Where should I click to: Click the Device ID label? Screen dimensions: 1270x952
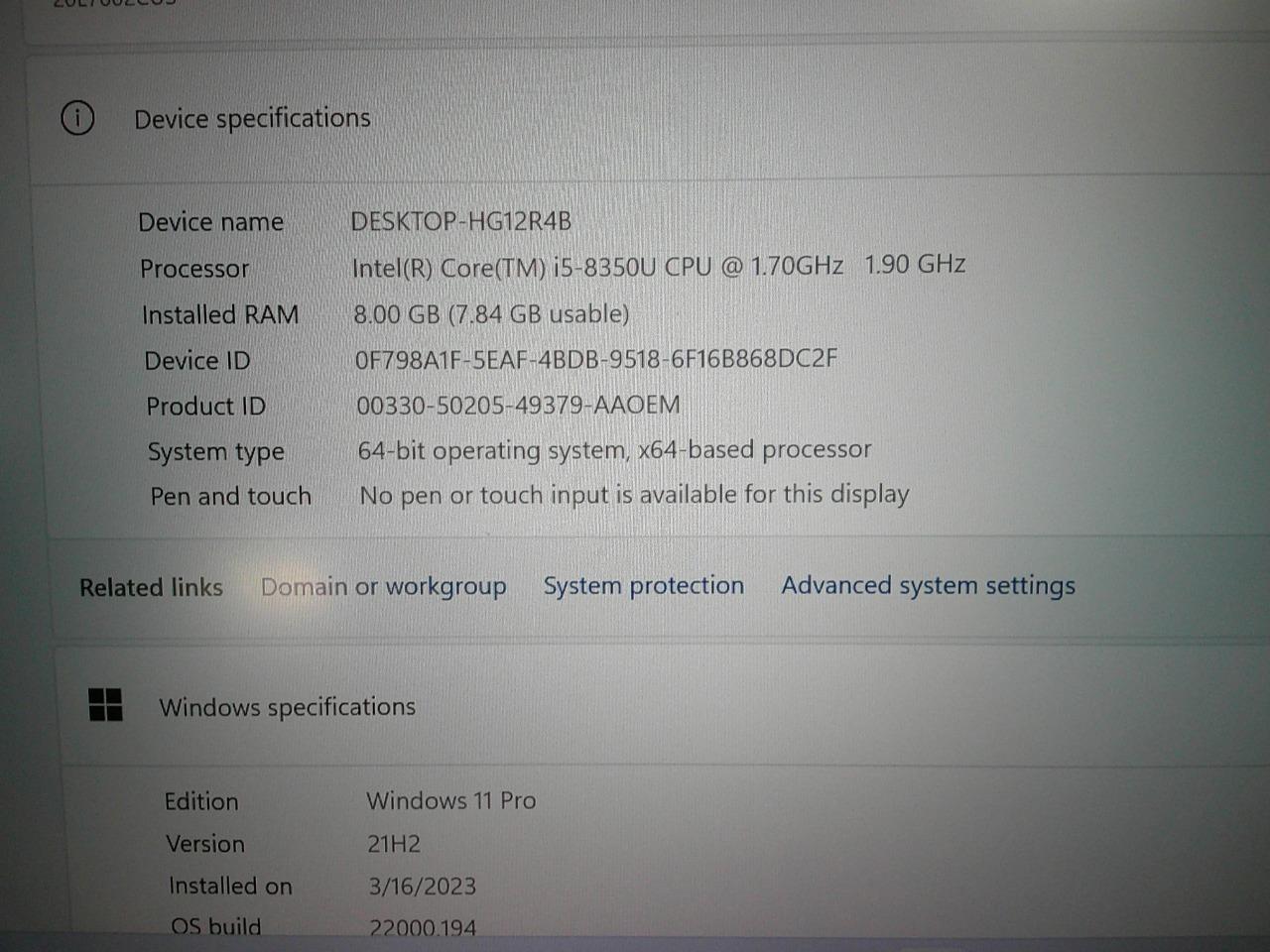[196, 361]
